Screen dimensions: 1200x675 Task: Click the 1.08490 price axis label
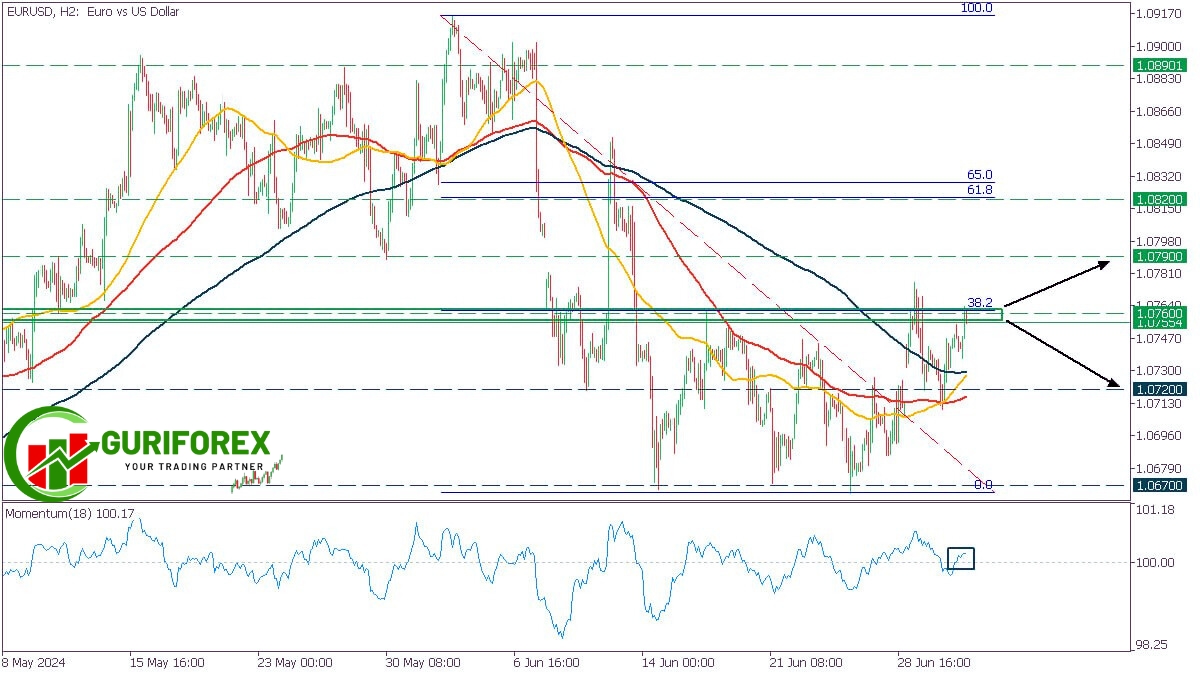point(1159,144)
